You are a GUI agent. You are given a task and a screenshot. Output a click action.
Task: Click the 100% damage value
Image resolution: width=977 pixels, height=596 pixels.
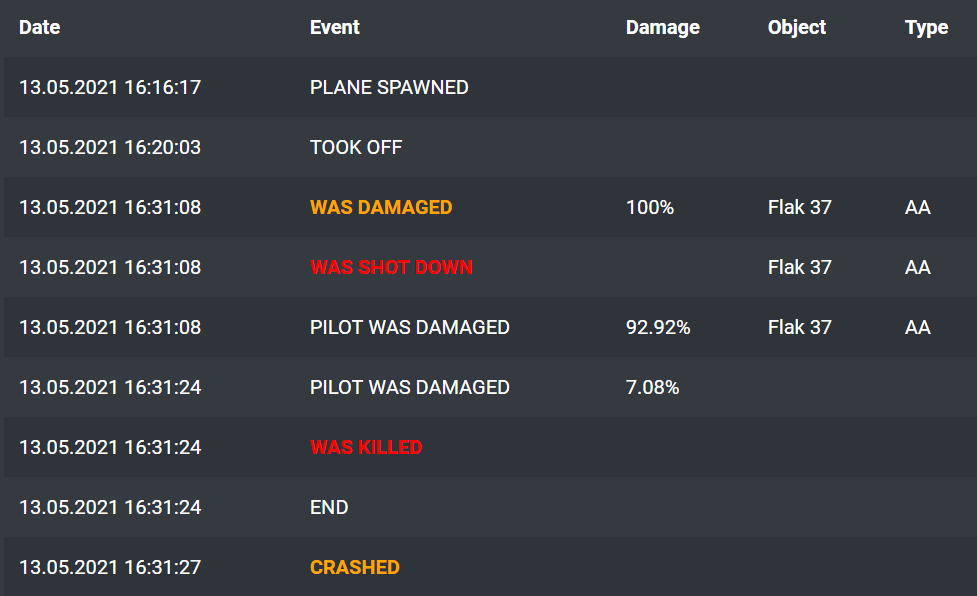[650, 207]
